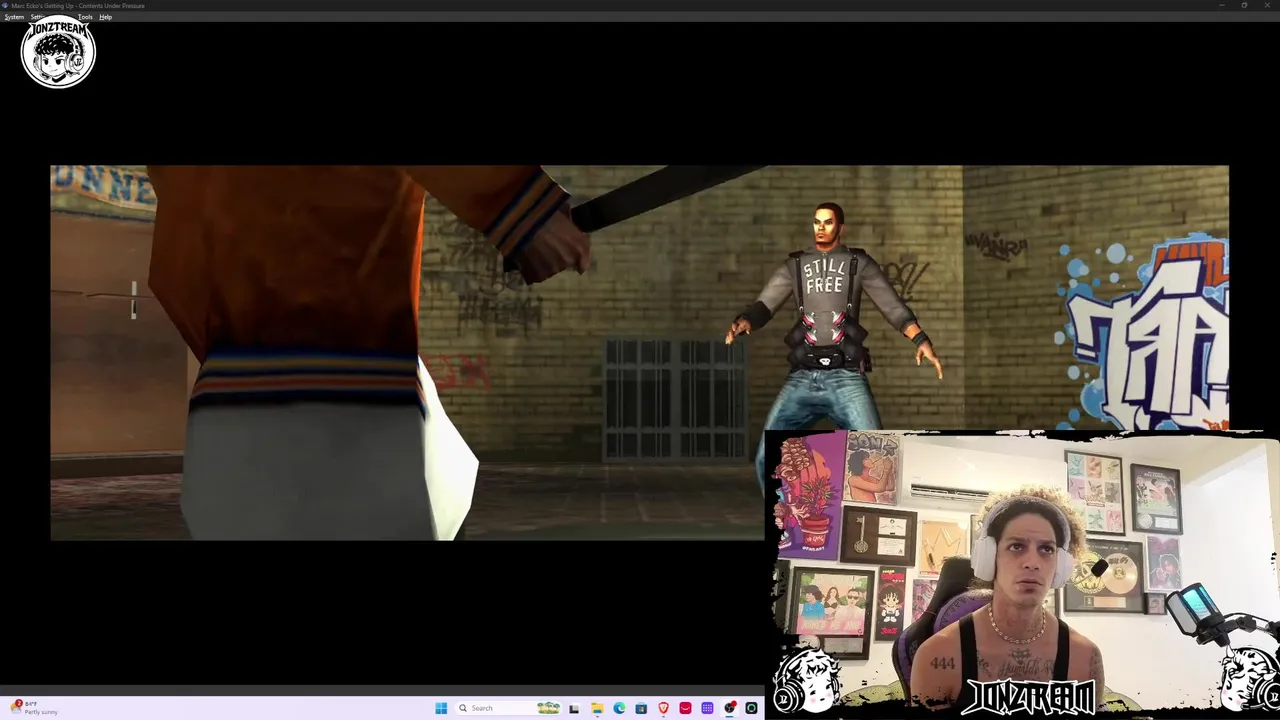Launch Microsoft Edge from the taskbar

point(619,708)
